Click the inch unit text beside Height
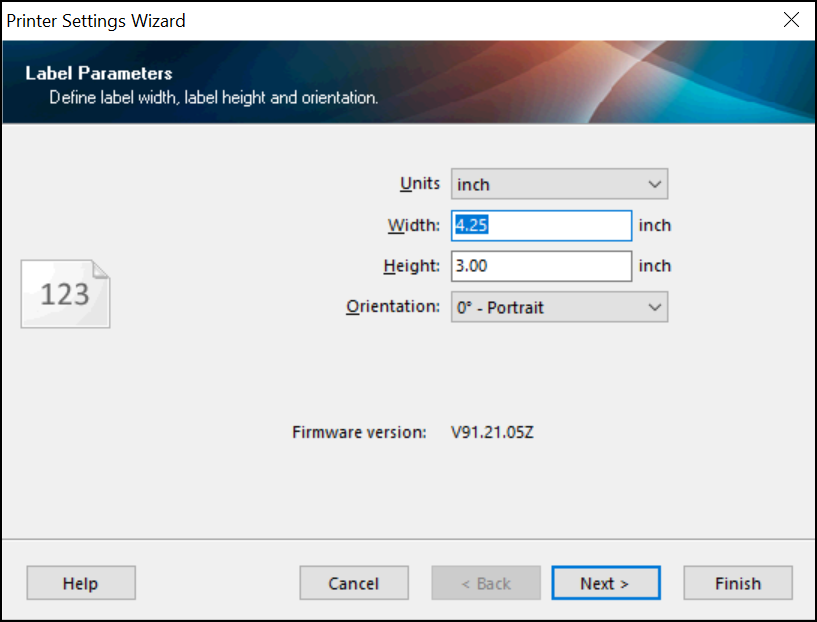This screenshot has width=817, height=622. (x=655, y=267)
